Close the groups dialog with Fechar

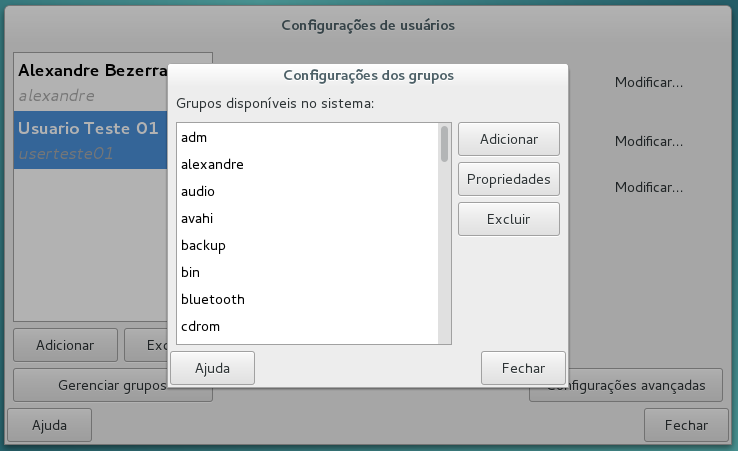tap(523, 368)
